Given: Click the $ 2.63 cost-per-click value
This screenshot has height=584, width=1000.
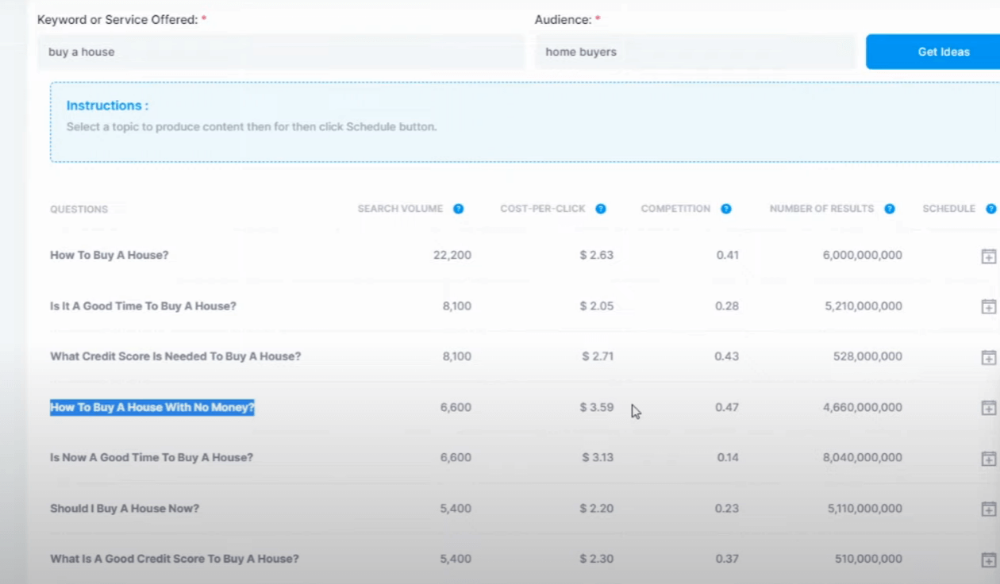Looking at the screenshot, I should (x=596, y=255).
